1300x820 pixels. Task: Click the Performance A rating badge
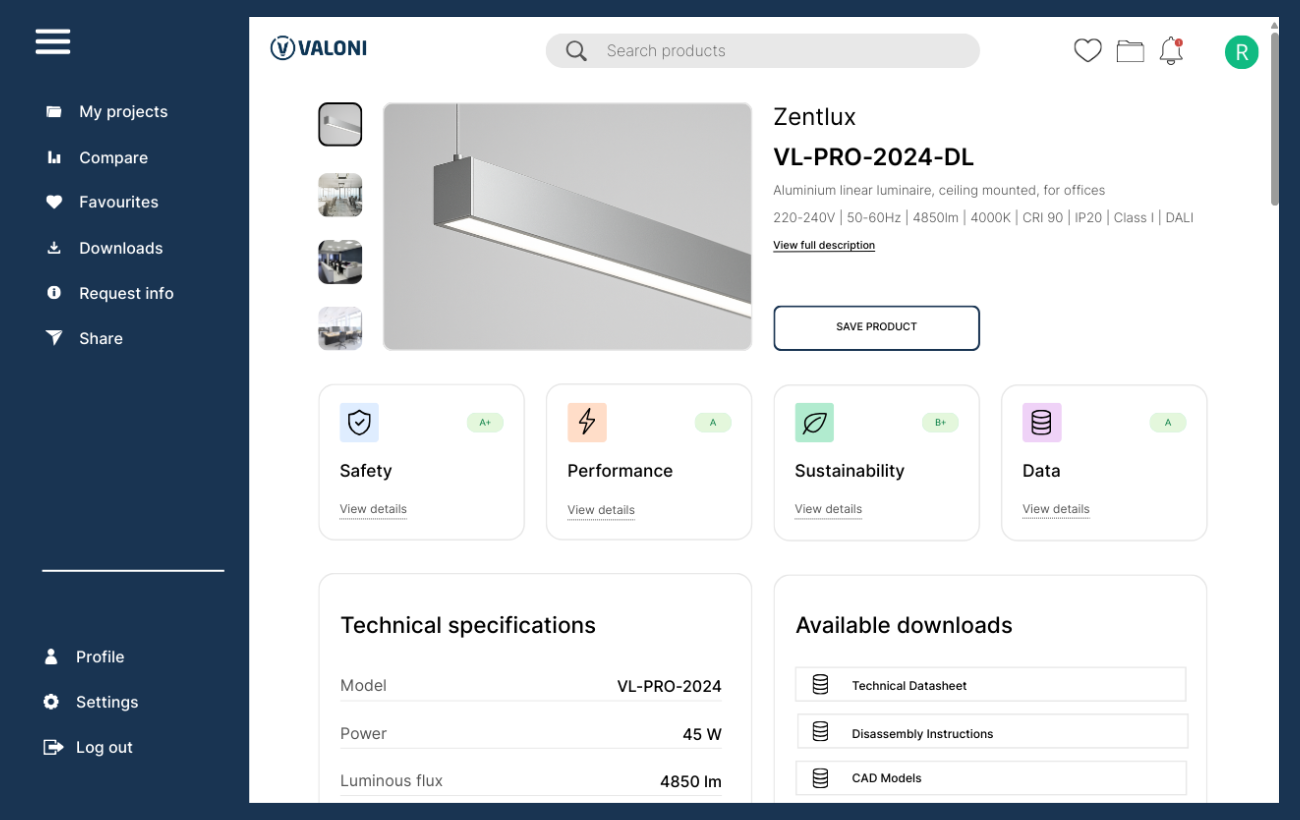713,423
